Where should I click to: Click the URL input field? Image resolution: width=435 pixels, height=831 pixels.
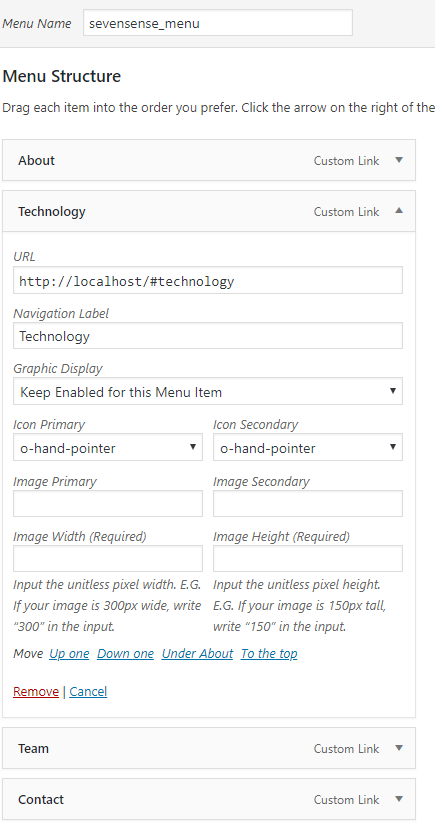pos(208,280)
